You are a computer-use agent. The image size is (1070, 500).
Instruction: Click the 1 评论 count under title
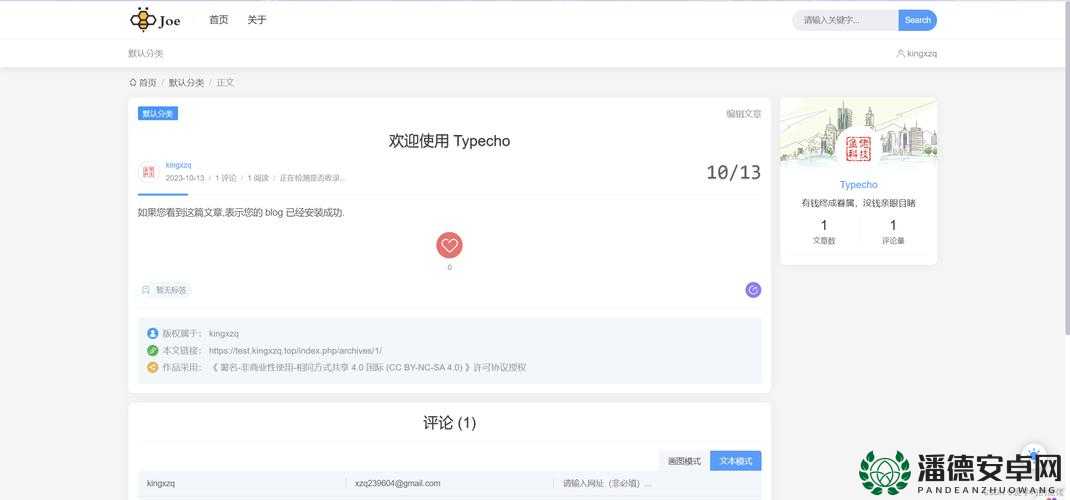coord(226,178)
